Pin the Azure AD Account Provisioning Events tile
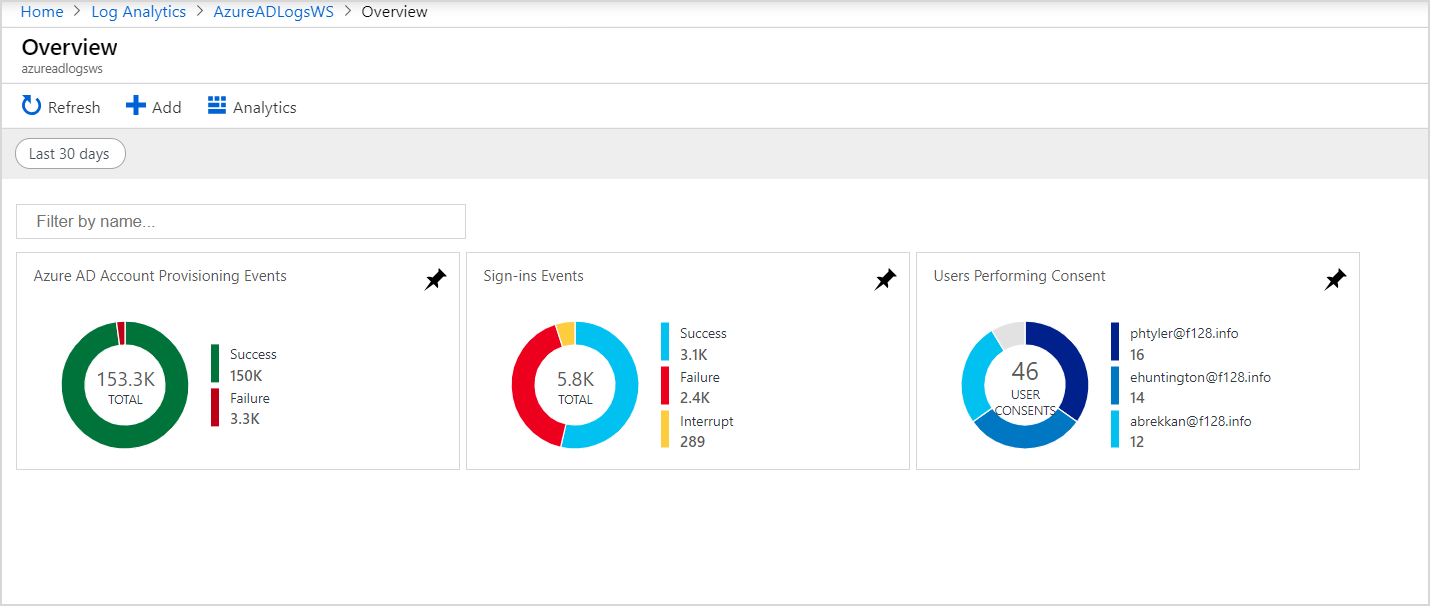The height and width of the screenshot is (606, 1430). (435, 280)
